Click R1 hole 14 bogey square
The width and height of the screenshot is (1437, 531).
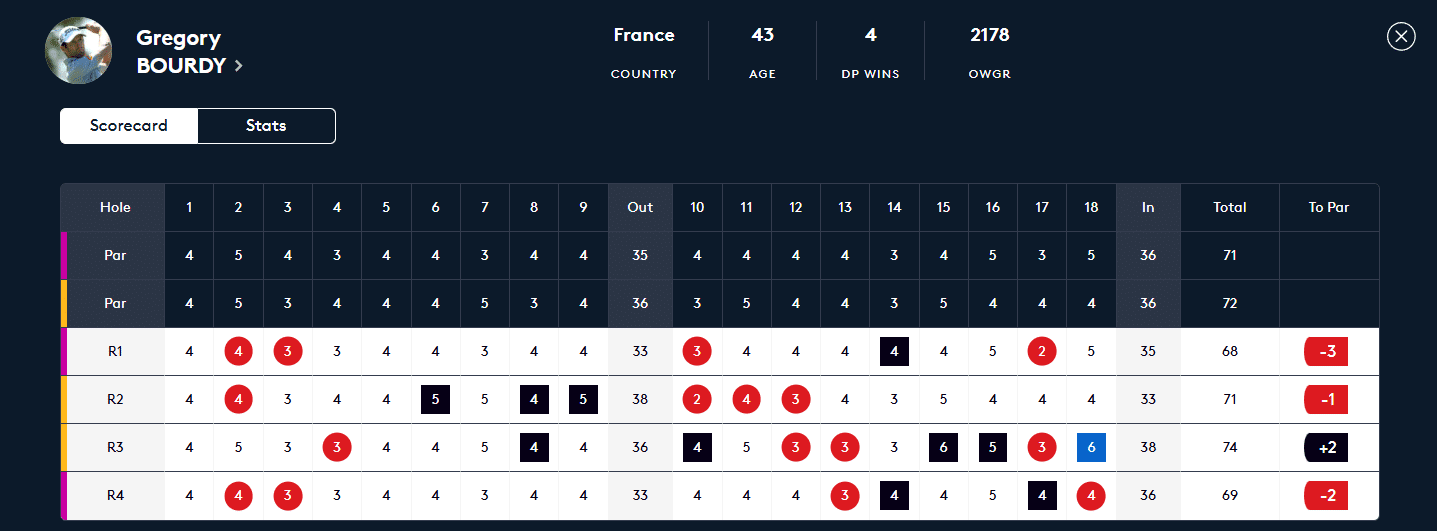[894, 352]
